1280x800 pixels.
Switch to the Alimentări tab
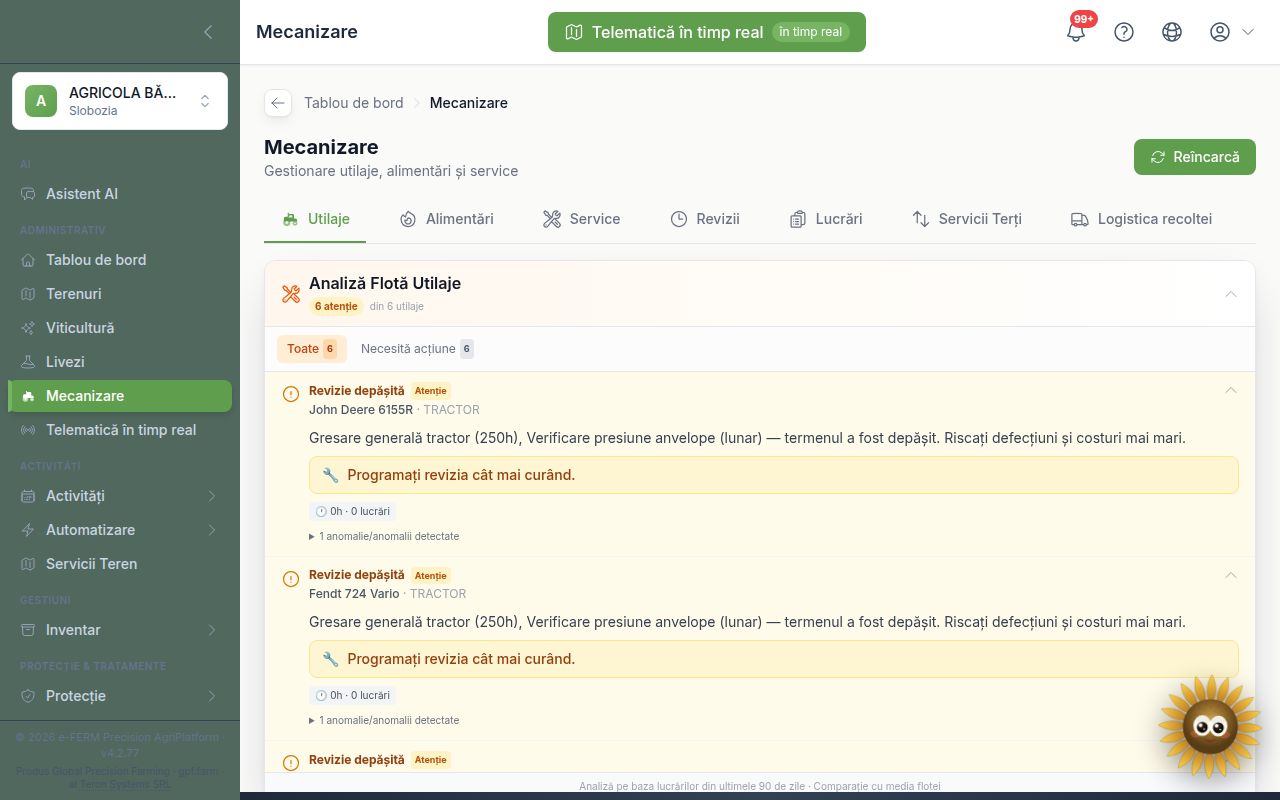(446, 219)
